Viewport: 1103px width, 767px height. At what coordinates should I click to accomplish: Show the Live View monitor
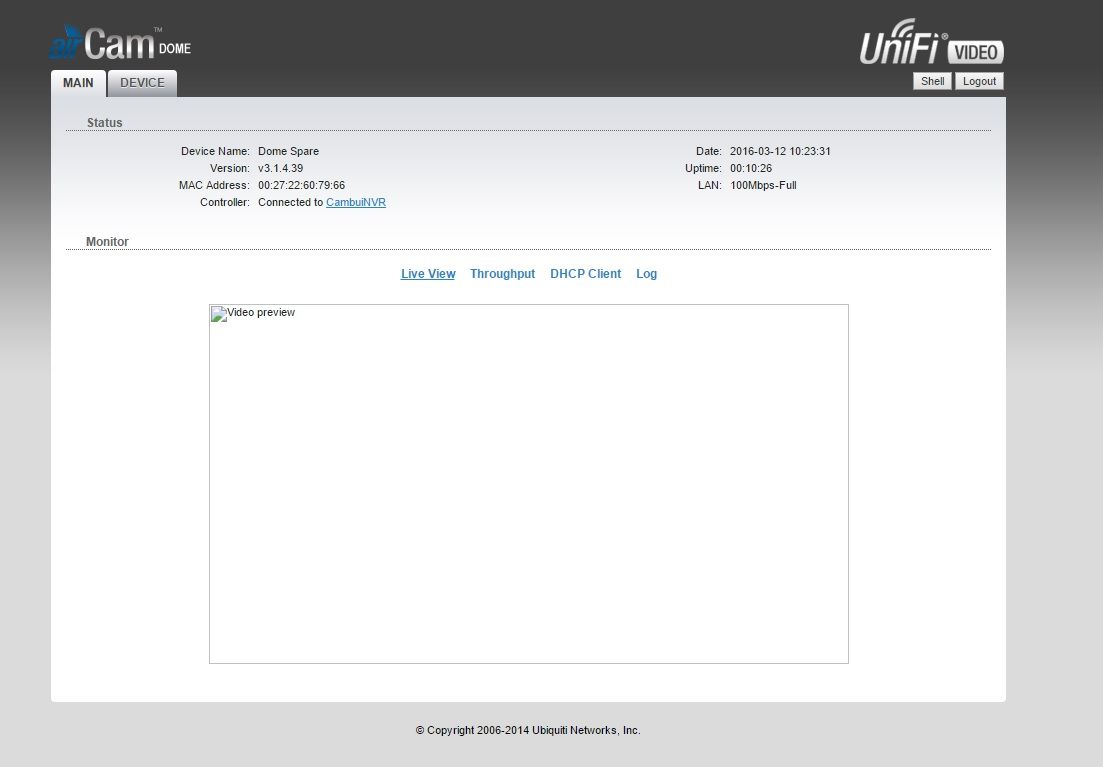(x=428, y=274)
